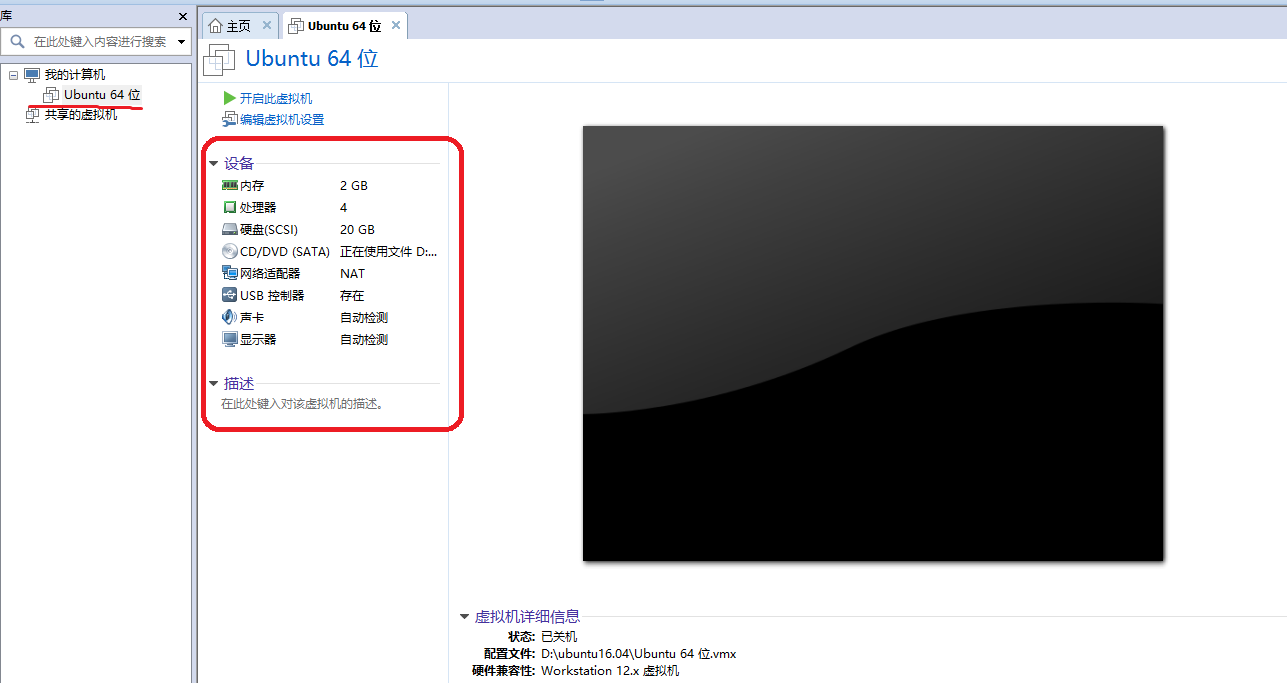Click the Ubuntu 64 位 VM tree icon
Viewport: 1287px width, 683px height.
click(x=51, y=95)
